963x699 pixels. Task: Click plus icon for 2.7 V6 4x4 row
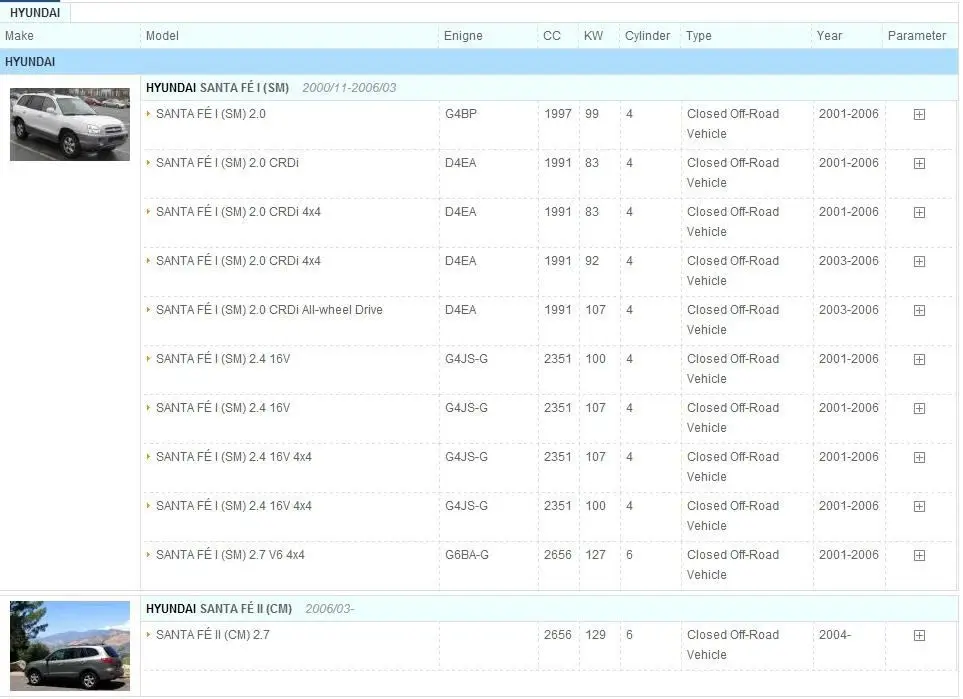(919, 556)
